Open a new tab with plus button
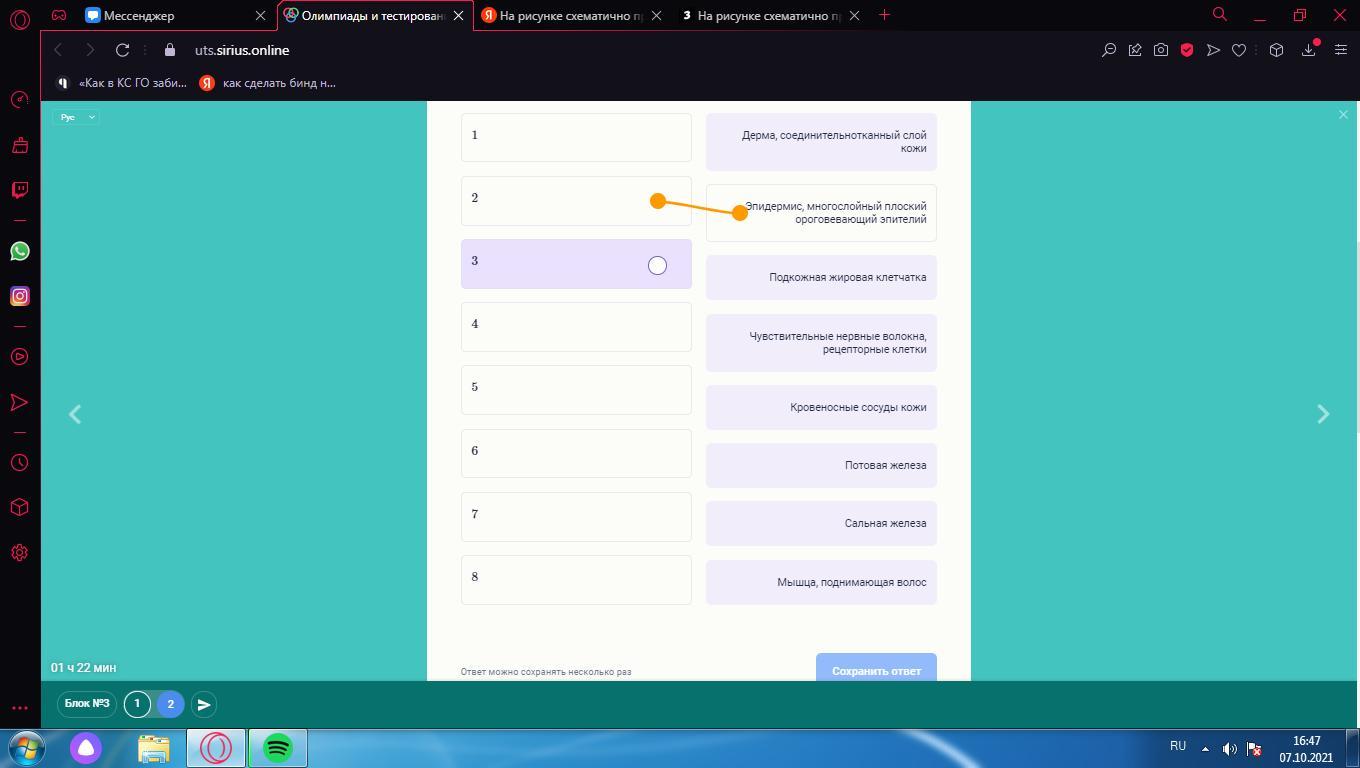Image resolution: width=1360 pixels, height=768 pixels. click(x=884, y=15)
